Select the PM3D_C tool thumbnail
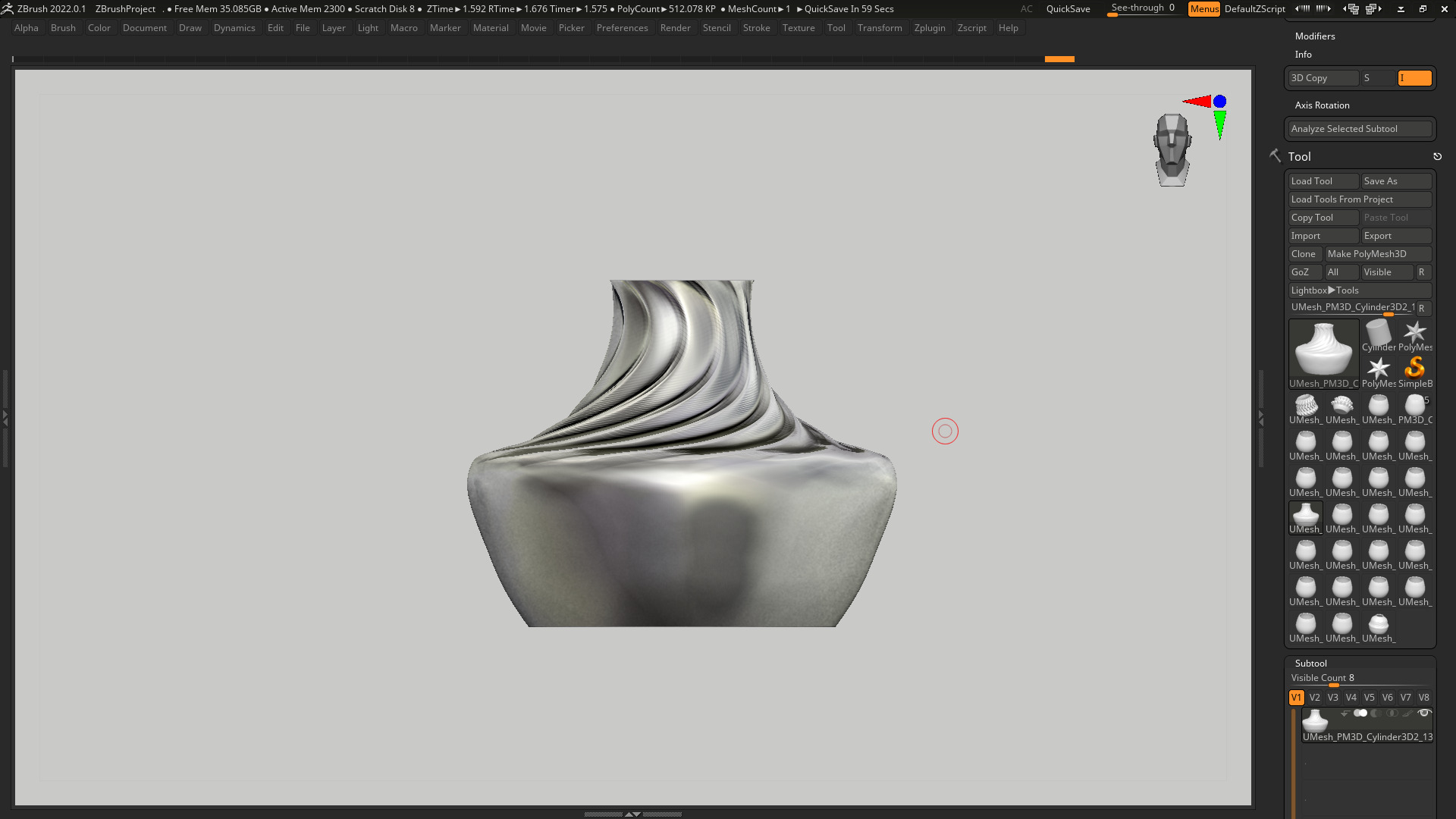Image resolution: width=1456 pixels, height=819 pixels. pyautogui.click(x=1414, y=408)
